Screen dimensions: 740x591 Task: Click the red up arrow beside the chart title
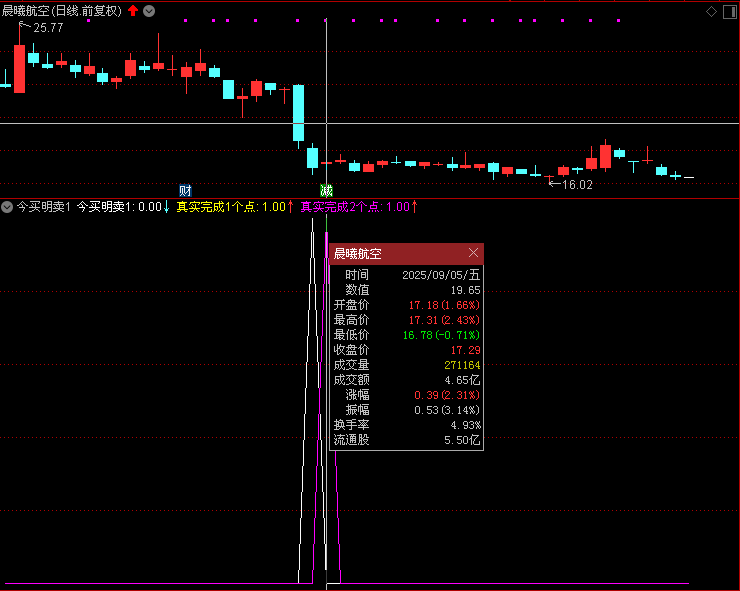coord(133,10)
